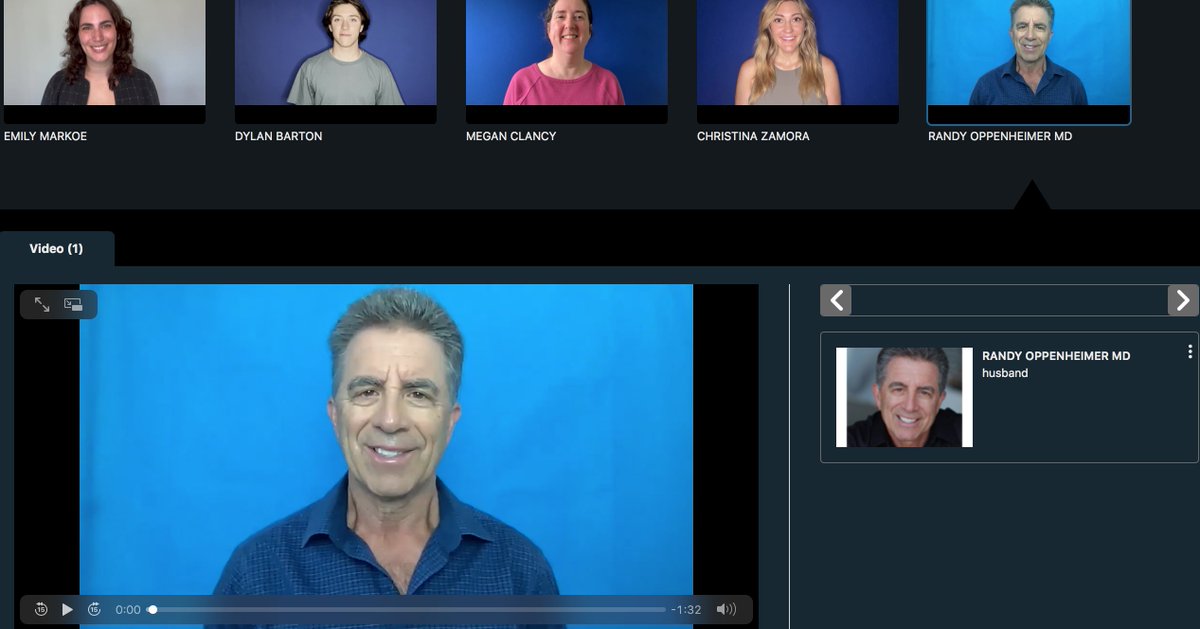Image resolution: width=1200 pixels, height=629 pixels.
Task: Click the -1:32 remaining time readout
Action: pos(686,610)
